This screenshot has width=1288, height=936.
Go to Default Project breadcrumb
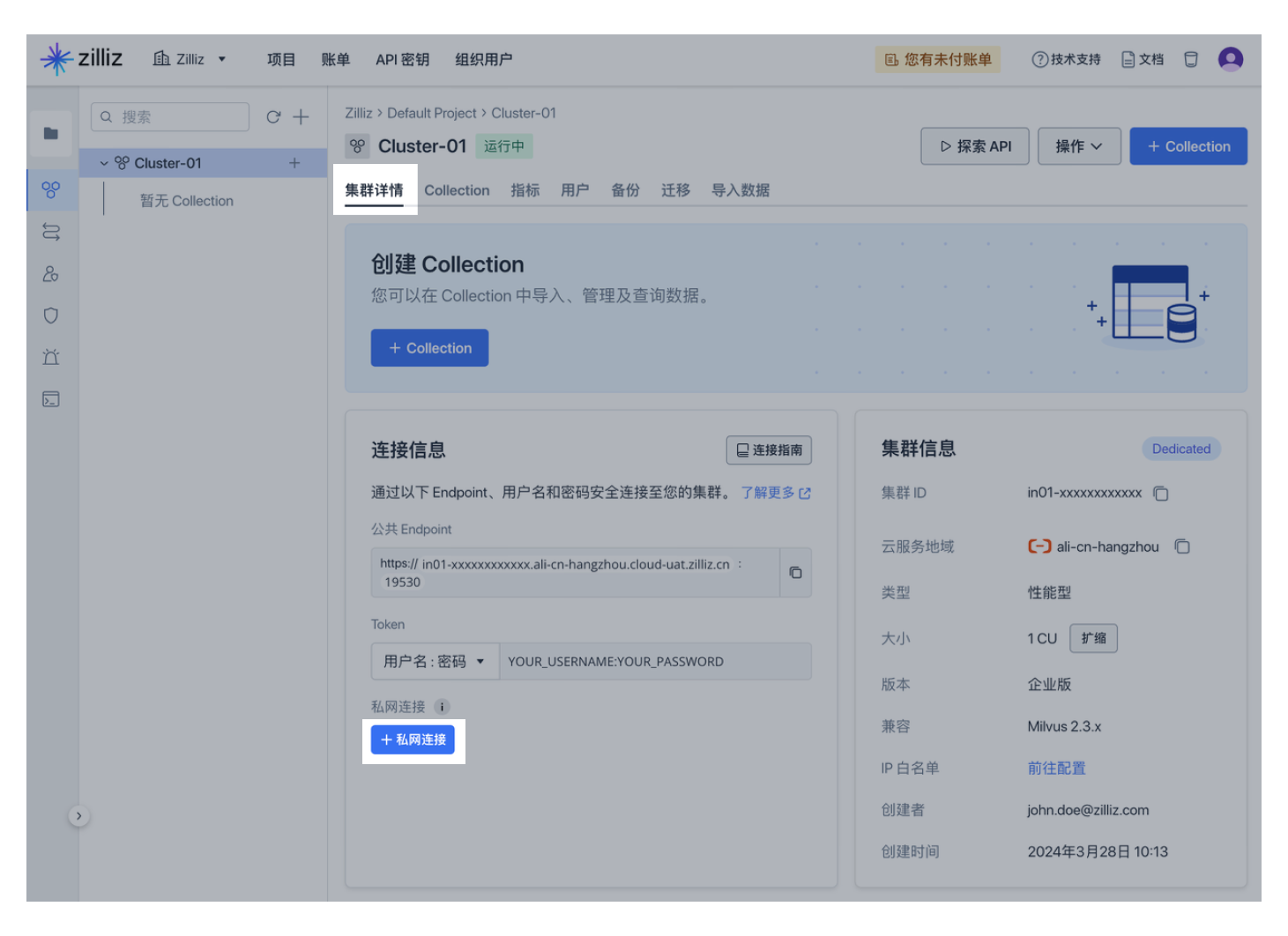point(432,113)
